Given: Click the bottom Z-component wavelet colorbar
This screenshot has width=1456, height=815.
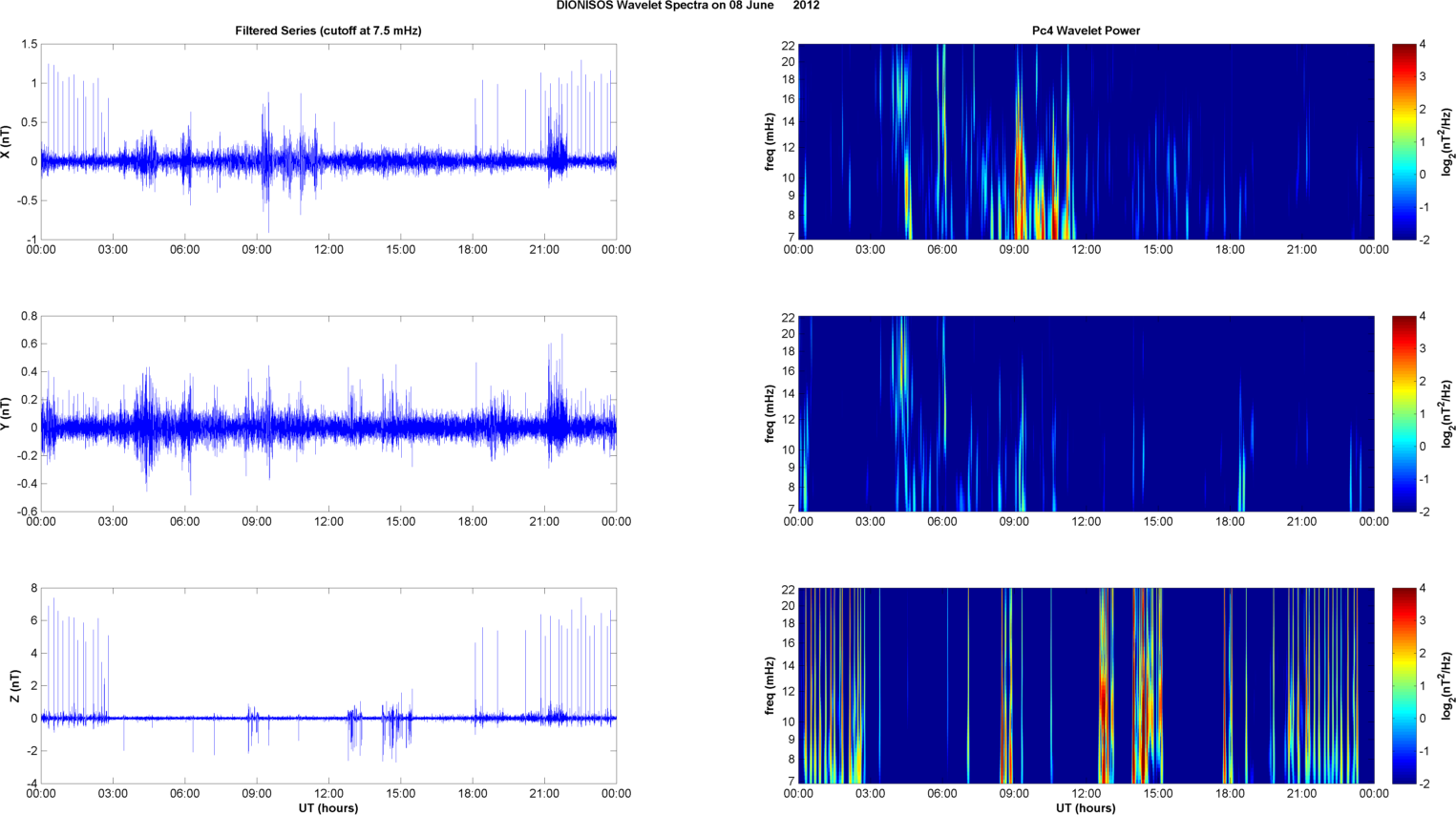Looking at the screenshot, I should [x=1403, y=685].
